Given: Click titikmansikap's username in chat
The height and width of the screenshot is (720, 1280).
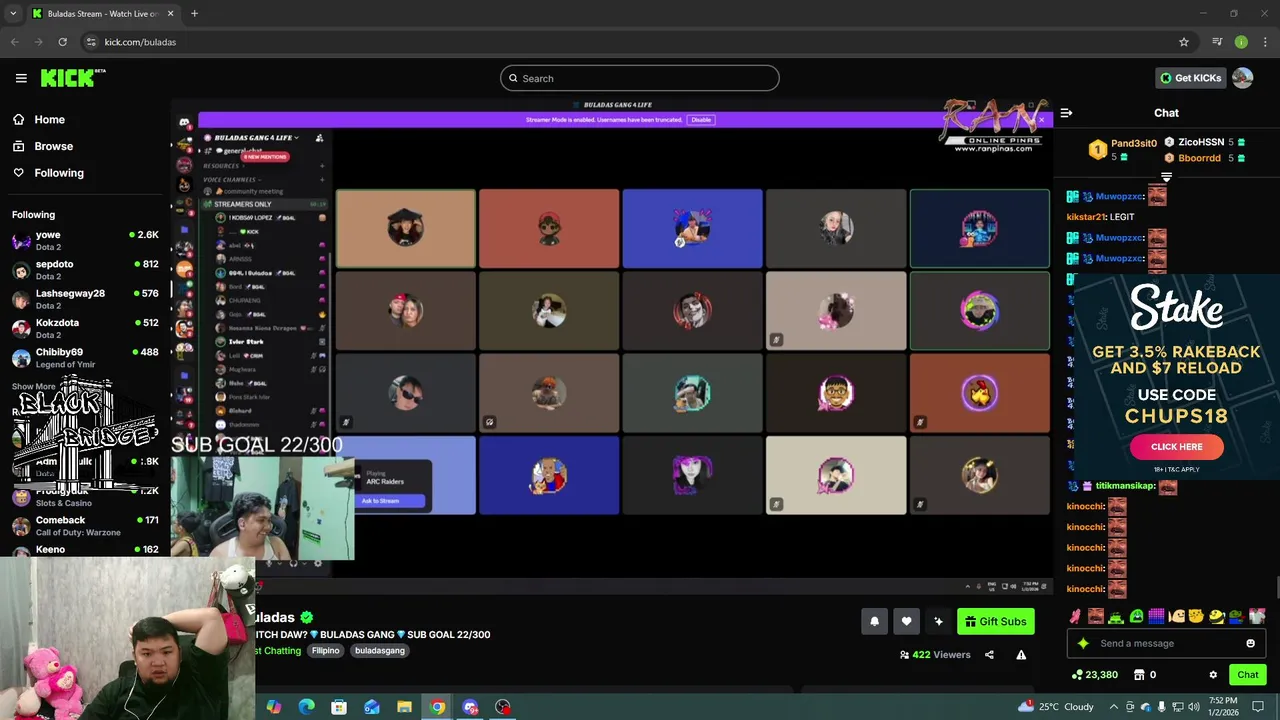Looking at the screenshot, I should tap(1125, 486).
